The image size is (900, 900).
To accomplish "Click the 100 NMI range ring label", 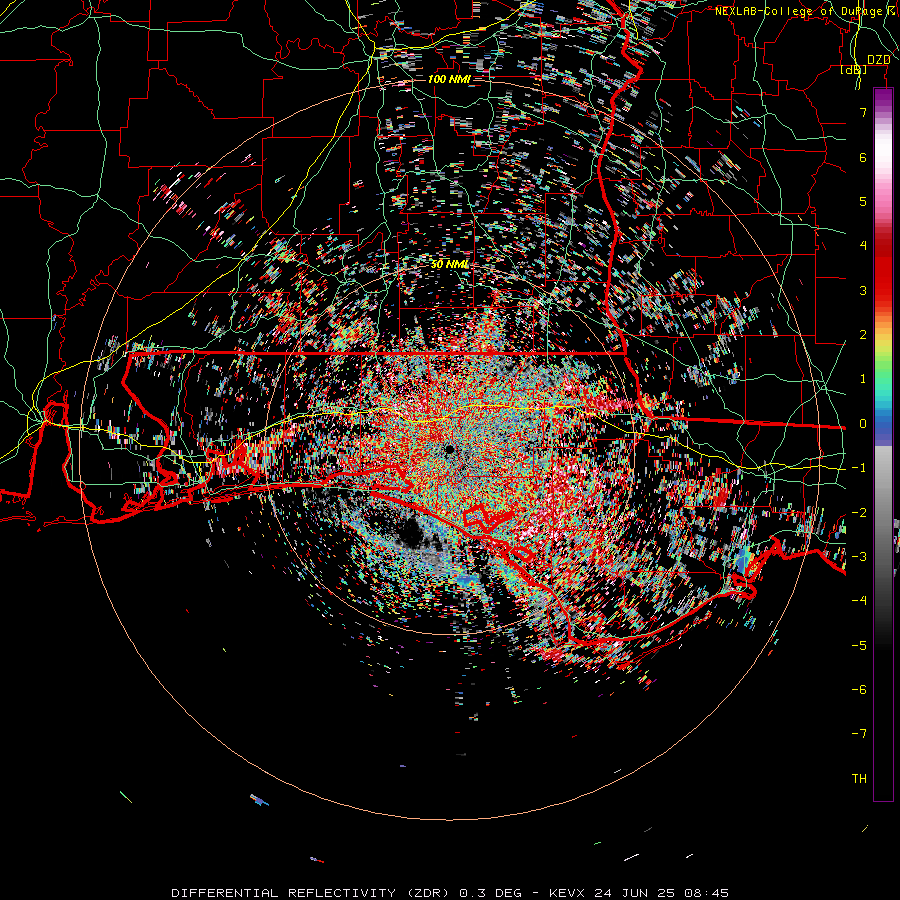I will pyautogui.click(x=448, y=79).
